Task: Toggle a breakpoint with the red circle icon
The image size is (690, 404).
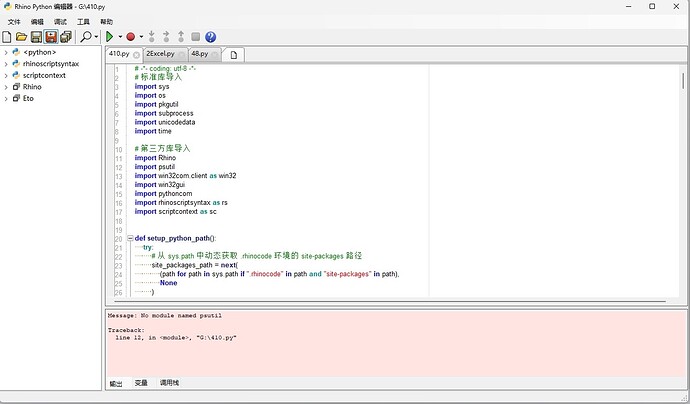Action: [x=131, y=37]
